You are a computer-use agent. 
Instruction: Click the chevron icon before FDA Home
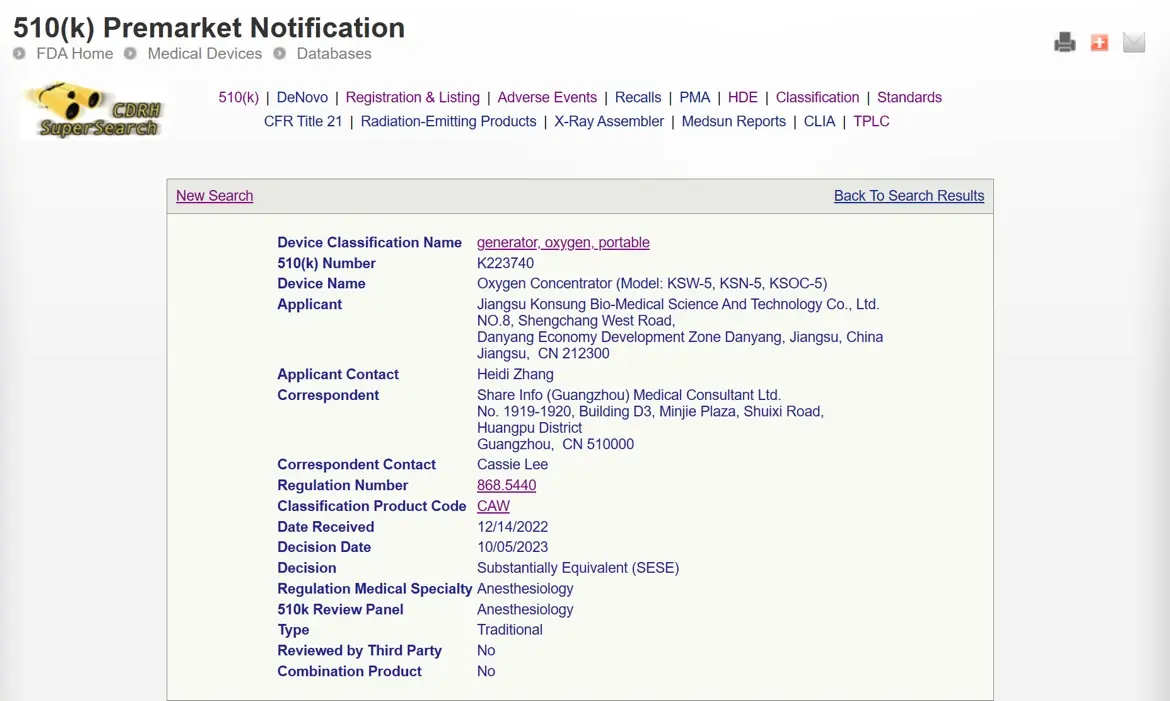point(18,53)
